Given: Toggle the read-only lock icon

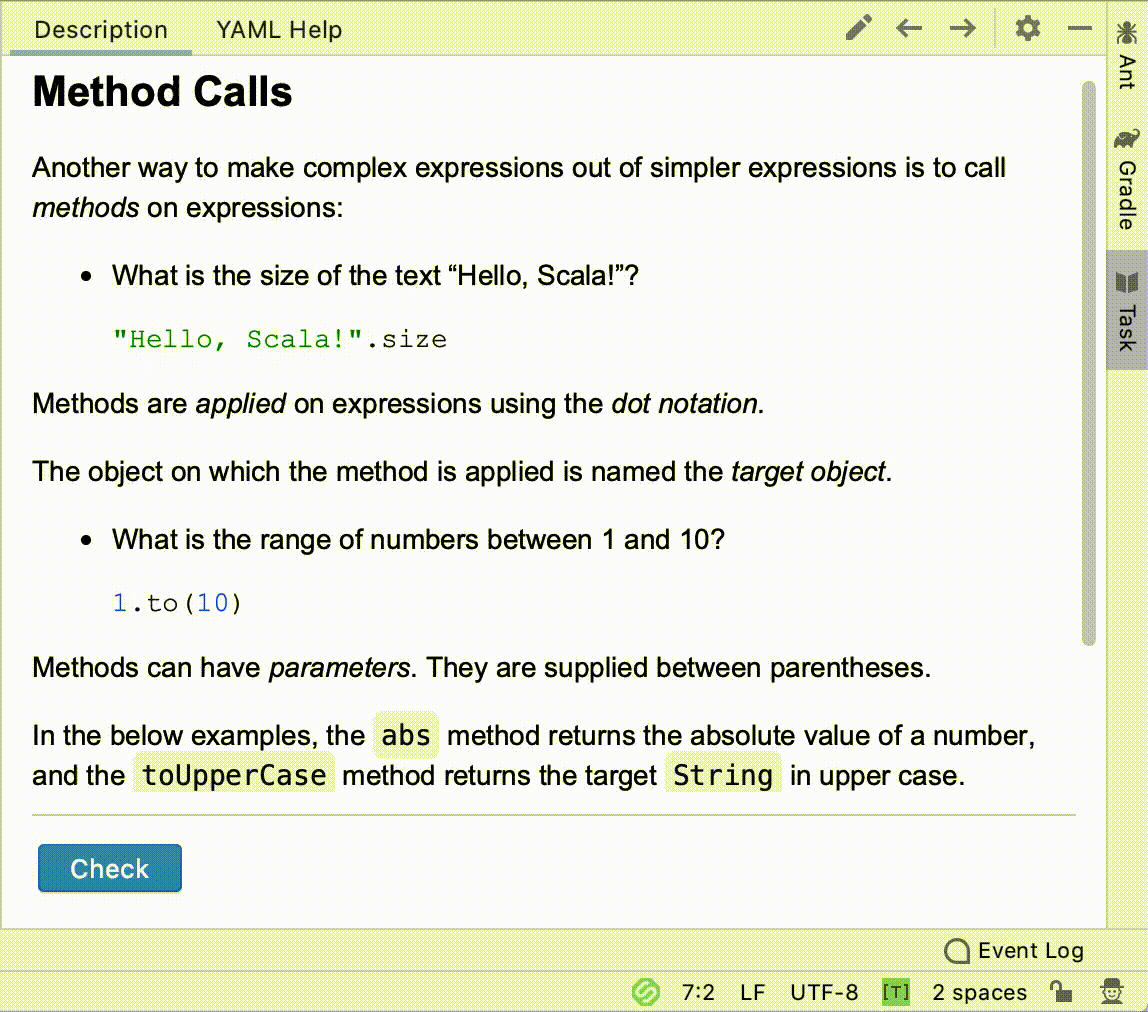Looking at the screenshot, I should pyautogui.click(x=1061, y=992).
